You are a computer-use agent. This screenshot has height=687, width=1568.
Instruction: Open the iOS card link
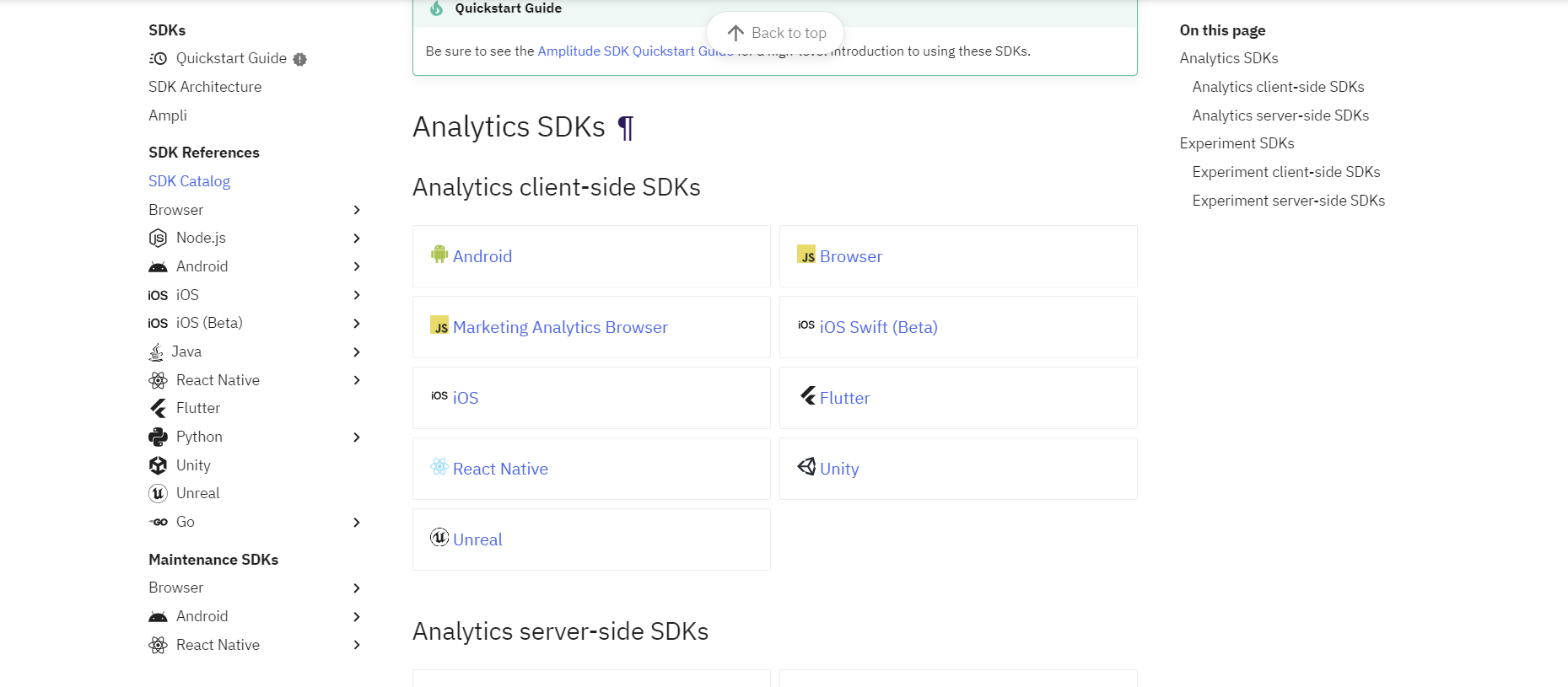[x=466, y=398]
